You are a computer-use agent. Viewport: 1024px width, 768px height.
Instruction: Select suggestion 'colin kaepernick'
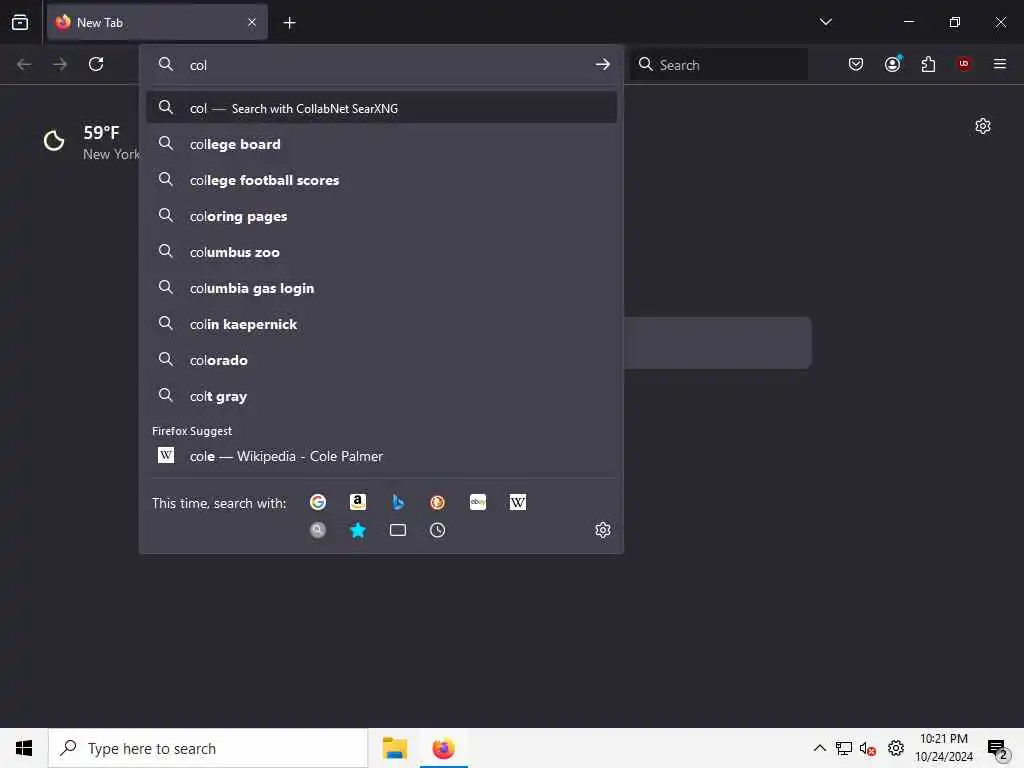381,324
